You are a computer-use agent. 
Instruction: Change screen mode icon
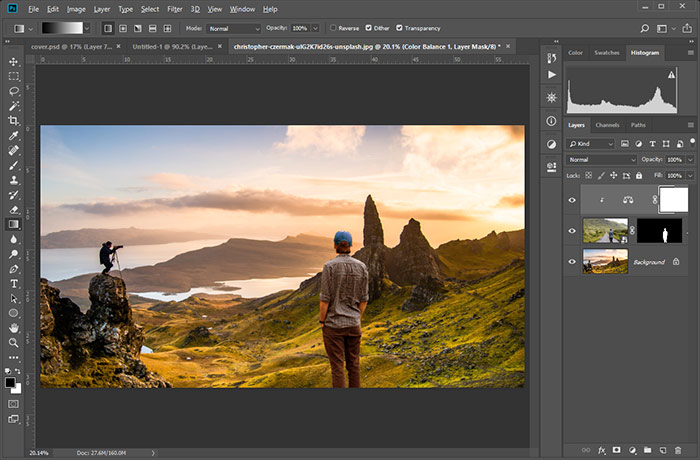(14, 419)
